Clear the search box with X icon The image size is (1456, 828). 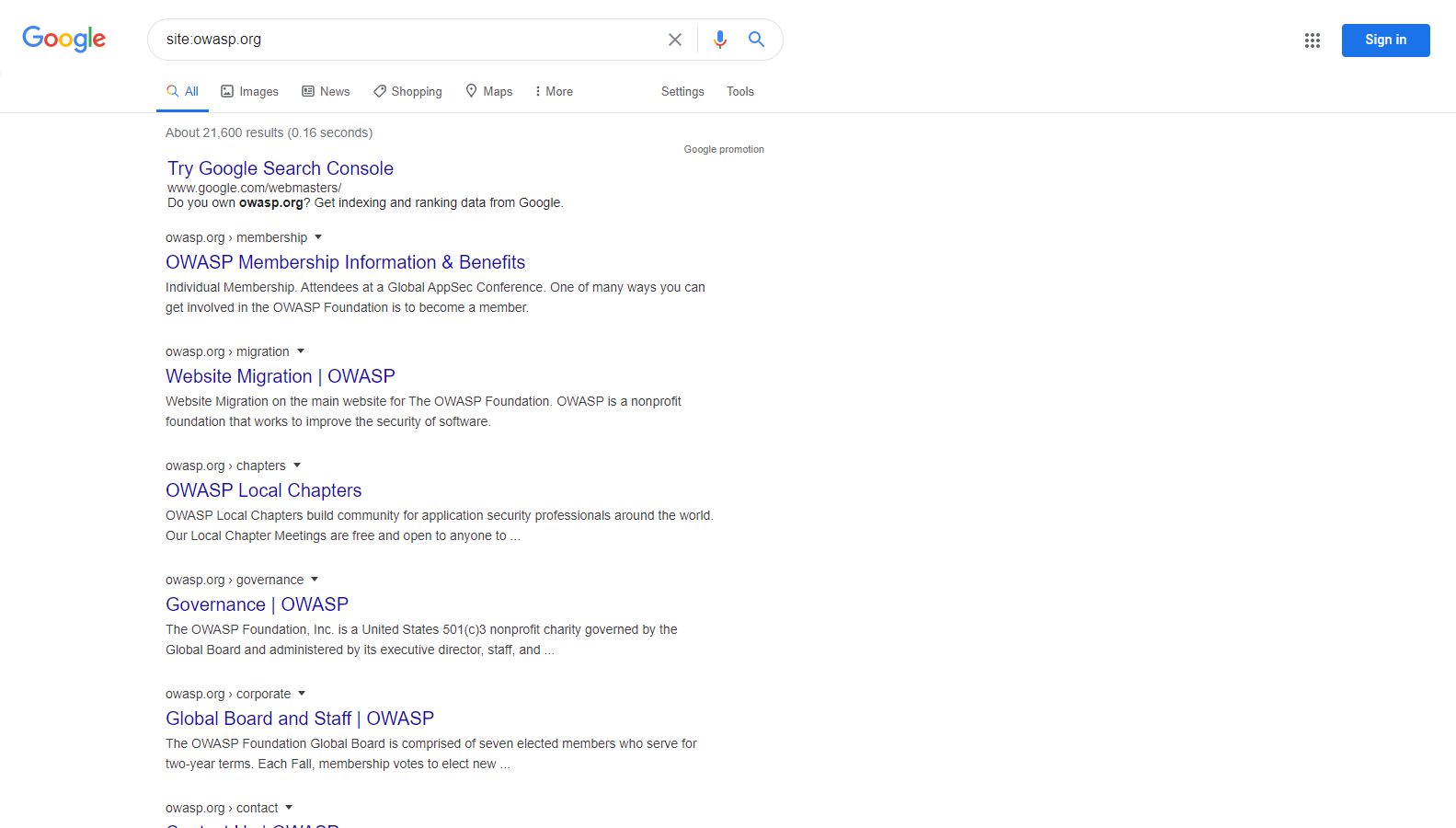coord(674,40)
